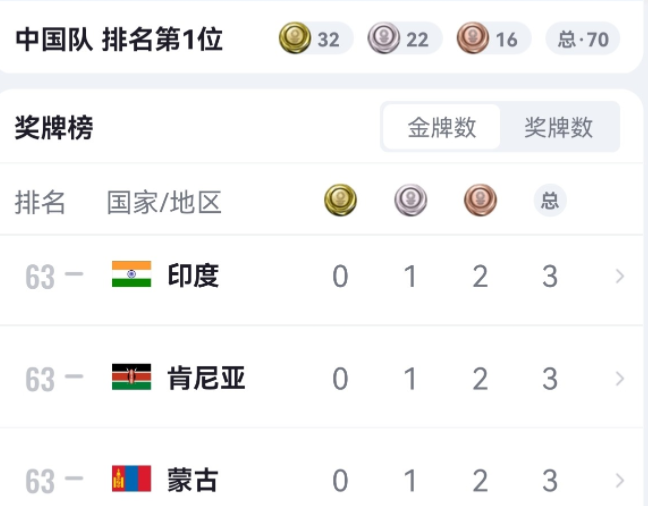Viewport: 648px width, 506px height.
Task: Switch to the 金牌数 tab
Action: 441,127
